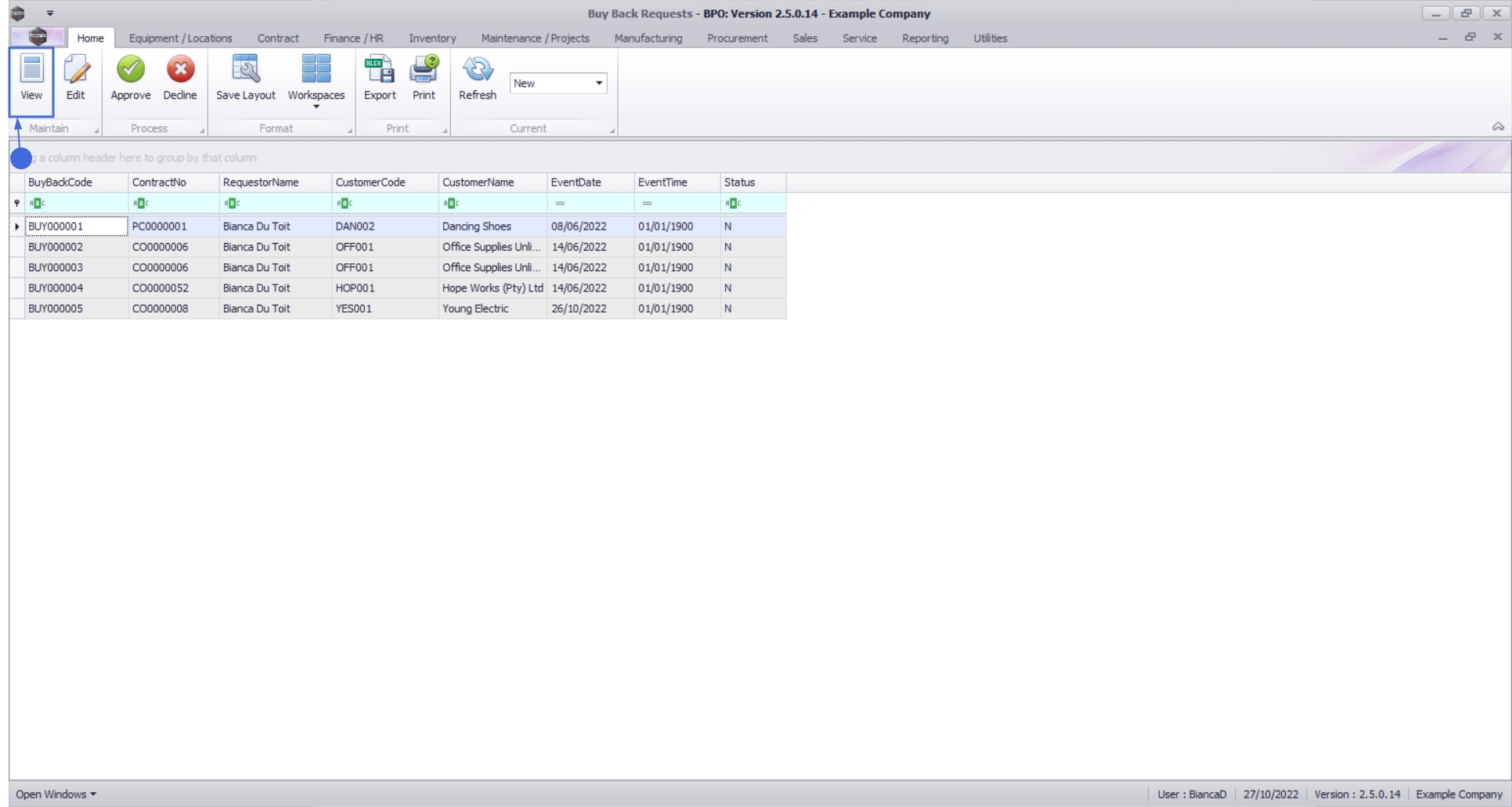1512x807 pixels.
Task: Click the BuyBackCode filter row field
Action: click(77, 203)
